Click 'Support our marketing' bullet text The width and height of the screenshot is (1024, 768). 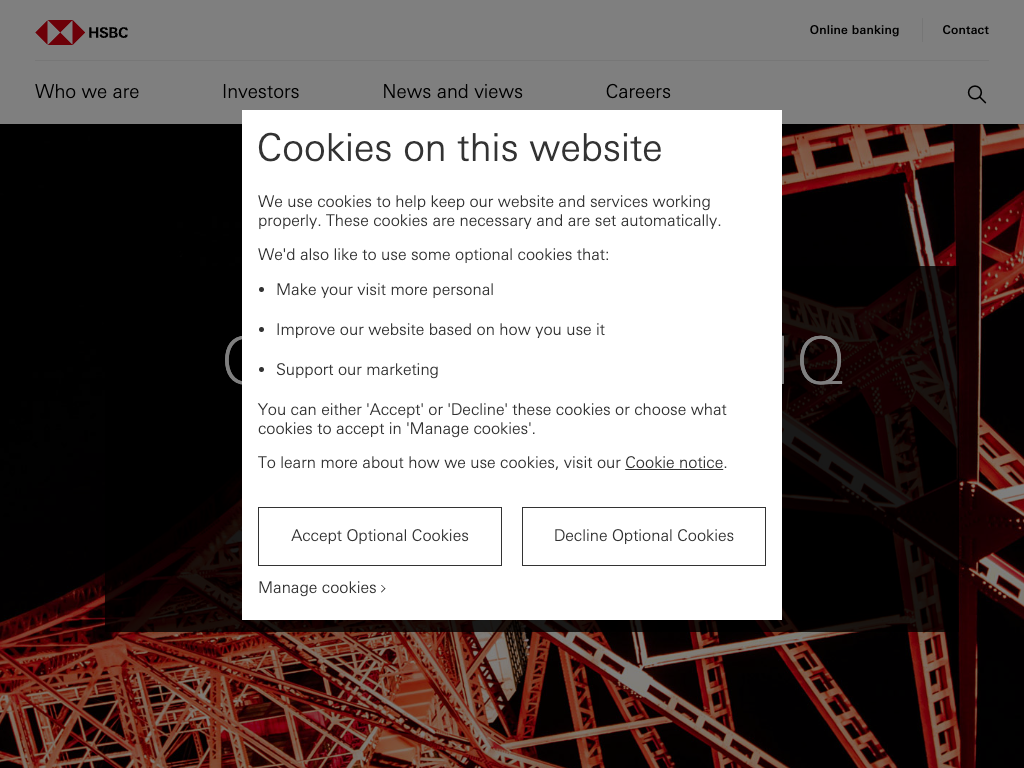(x=357, y=370)
